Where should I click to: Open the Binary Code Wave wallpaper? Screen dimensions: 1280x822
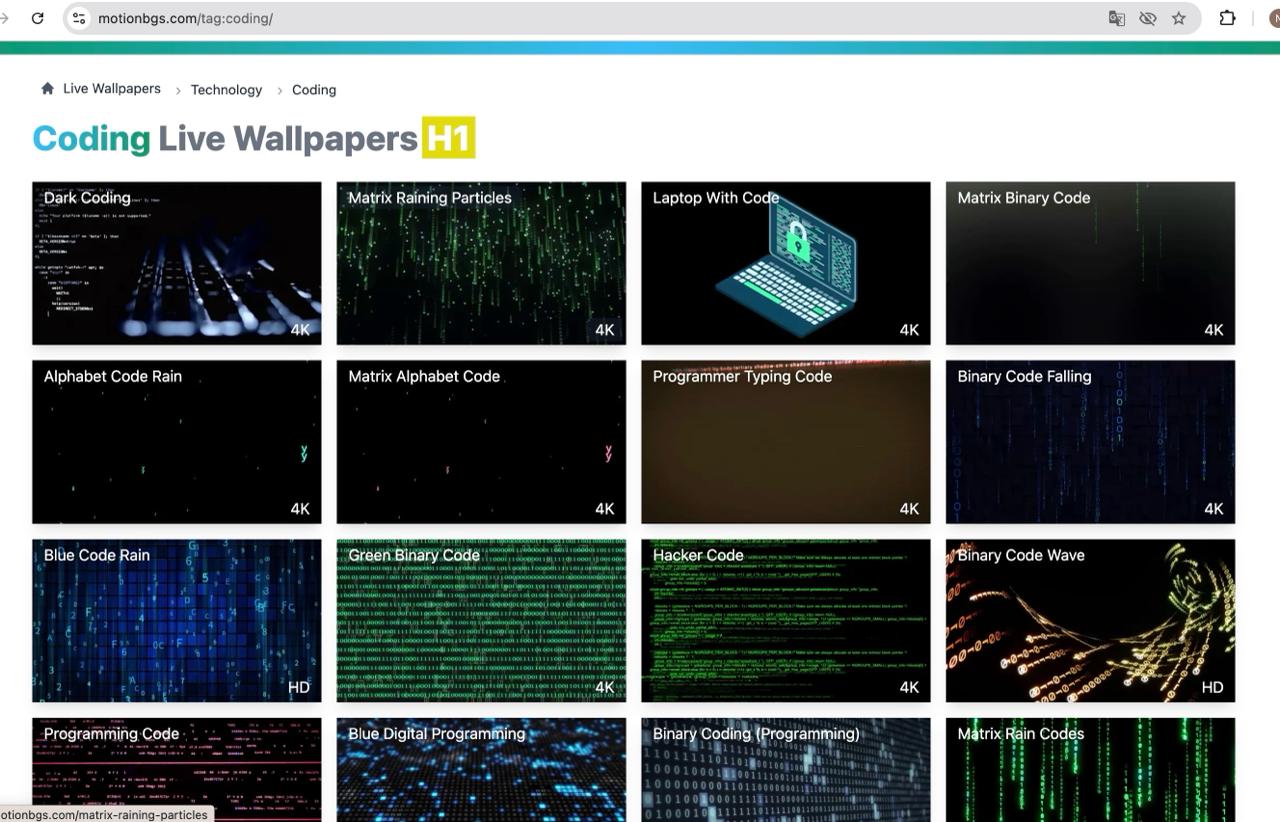click(x=1089, y=620)
